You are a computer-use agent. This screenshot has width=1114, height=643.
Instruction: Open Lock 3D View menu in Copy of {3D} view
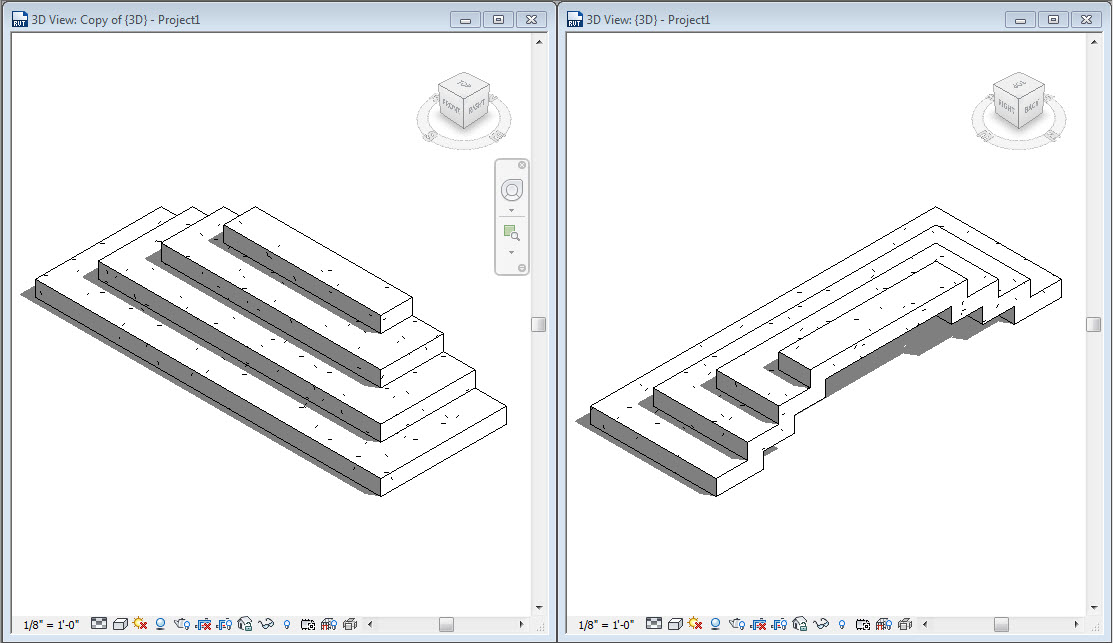coord(244,624)
